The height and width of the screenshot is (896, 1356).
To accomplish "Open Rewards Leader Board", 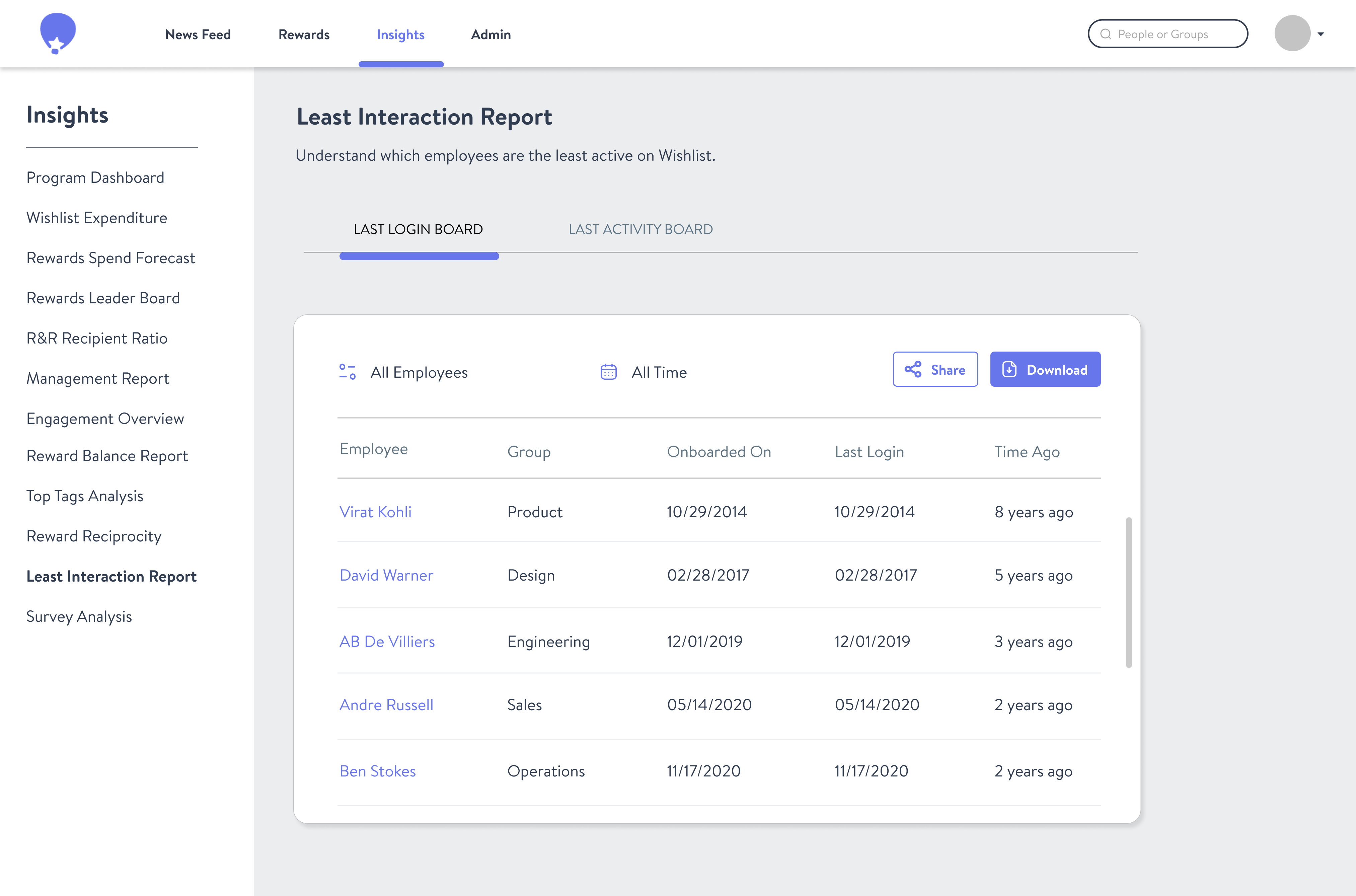I will click(103, 298).
